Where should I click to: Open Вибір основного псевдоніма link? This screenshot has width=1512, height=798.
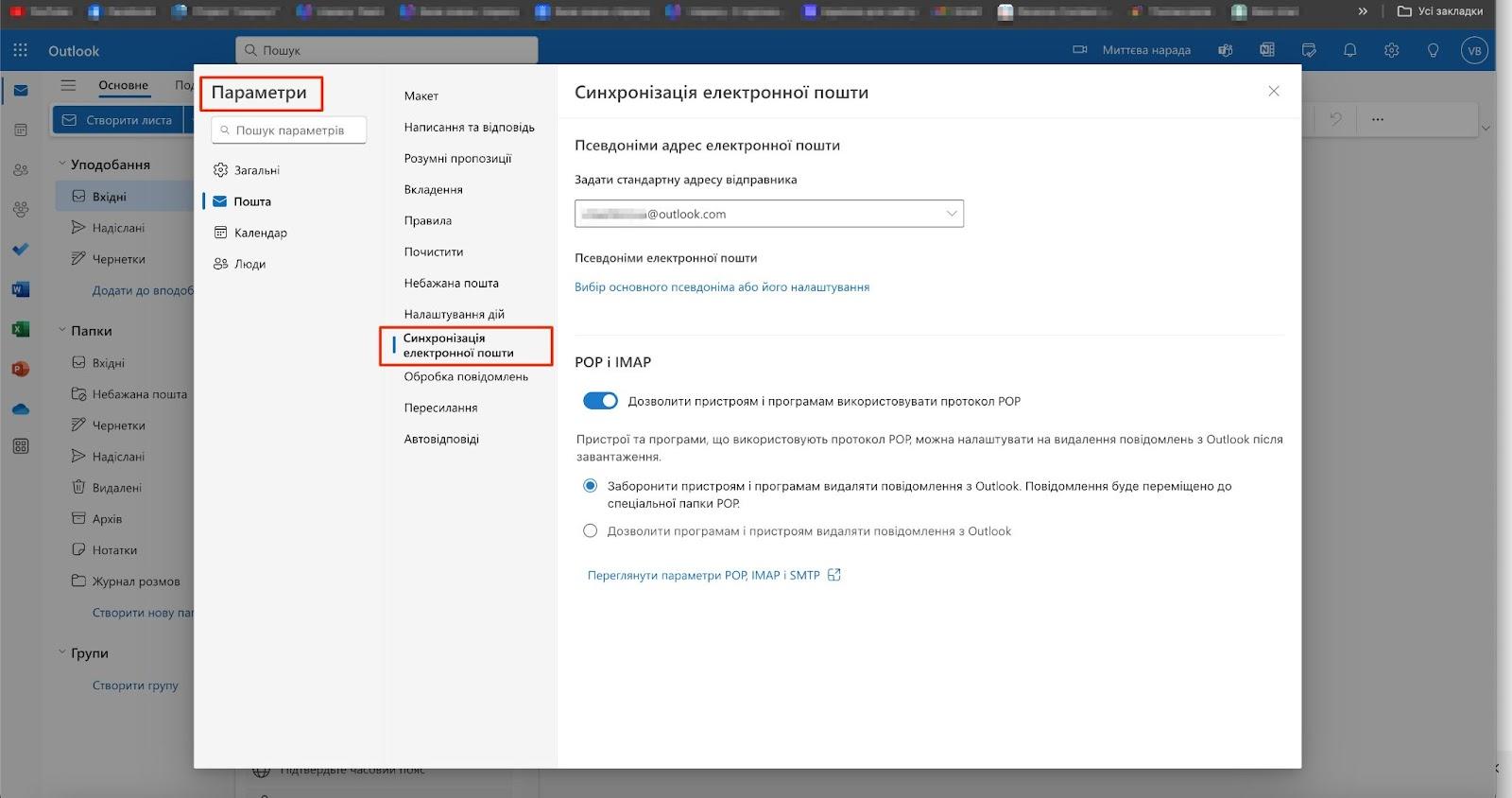tap(722, 286)
